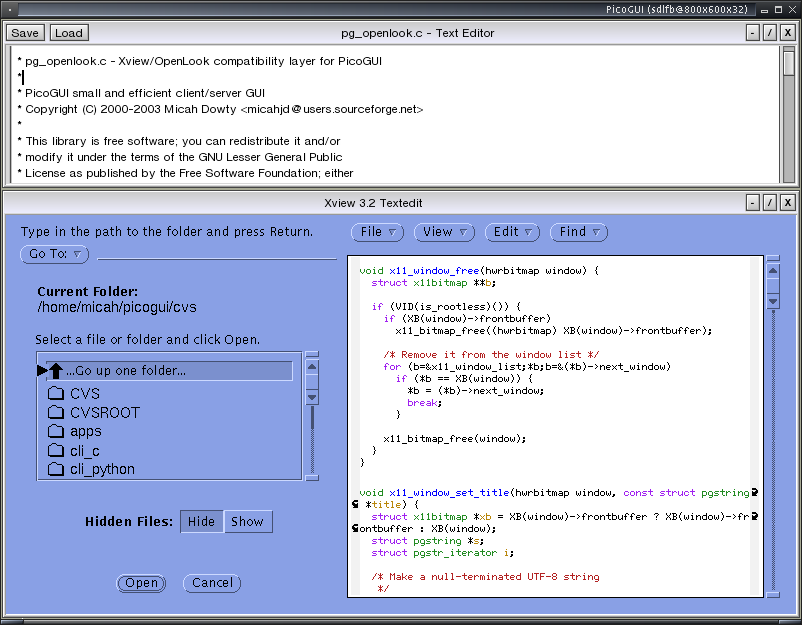The image size is (802, 625).
Task: Click the break statement in code
Action: tap(422, 403)
